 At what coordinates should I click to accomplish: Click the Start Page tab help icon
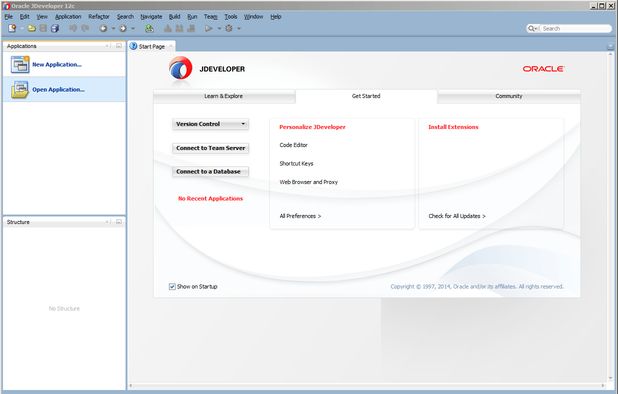[134, 46]
